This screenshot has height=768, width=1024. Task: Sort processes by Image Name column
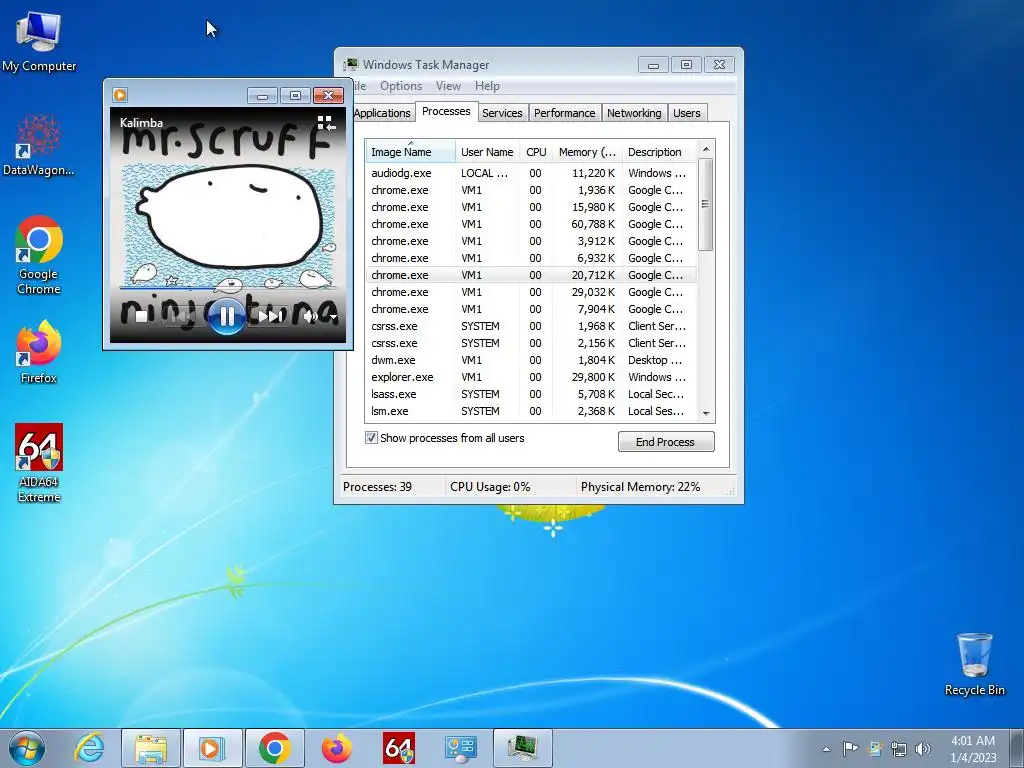pos(410,152)
